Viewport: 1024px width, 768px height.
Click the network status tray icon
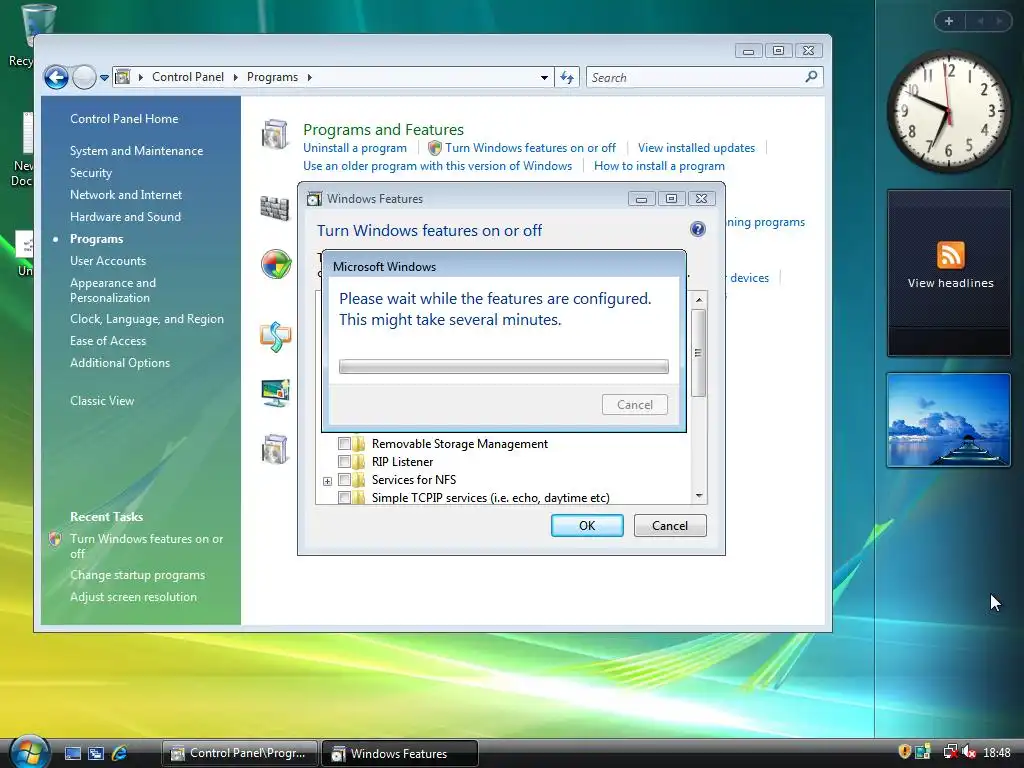950,752
